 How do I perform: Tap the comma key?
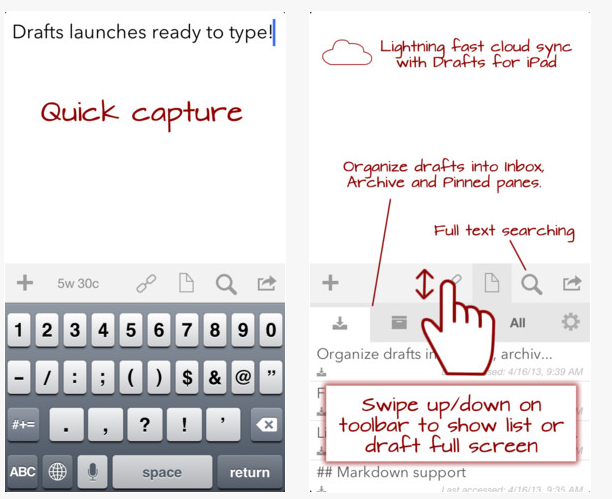click(x=105, y=424)
